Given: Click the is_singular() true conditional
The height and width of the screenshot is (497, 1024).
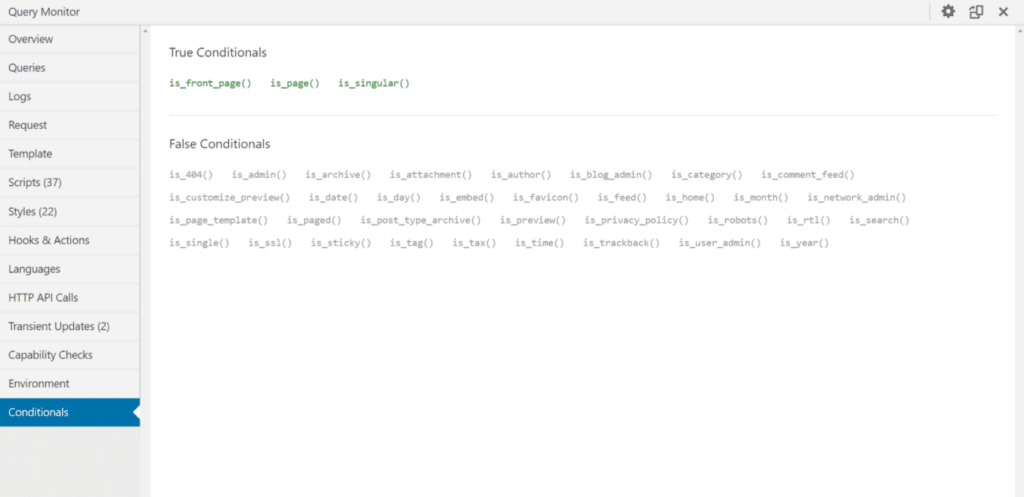Looking at the screenshot, I should click(x=374, y=83).
